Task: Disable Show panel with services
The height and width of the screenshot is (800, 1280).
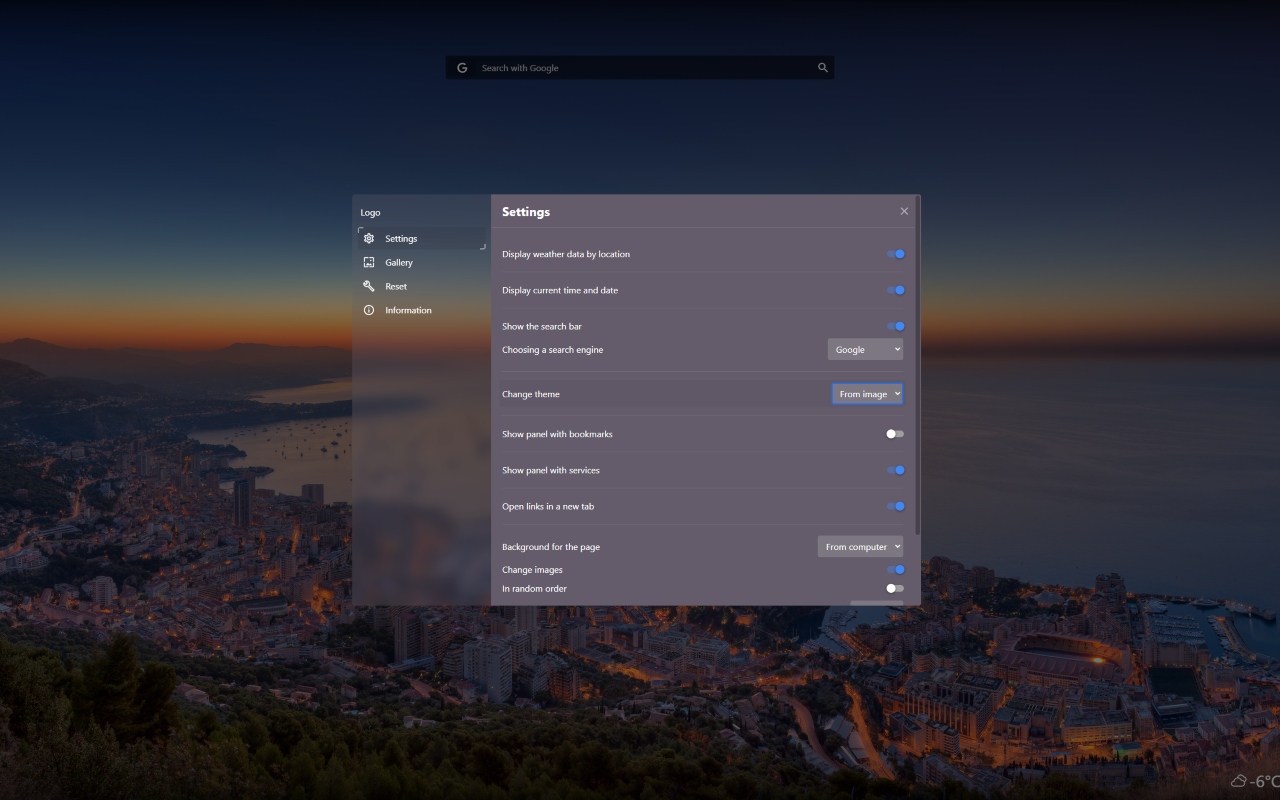Action: click(895, 470)
